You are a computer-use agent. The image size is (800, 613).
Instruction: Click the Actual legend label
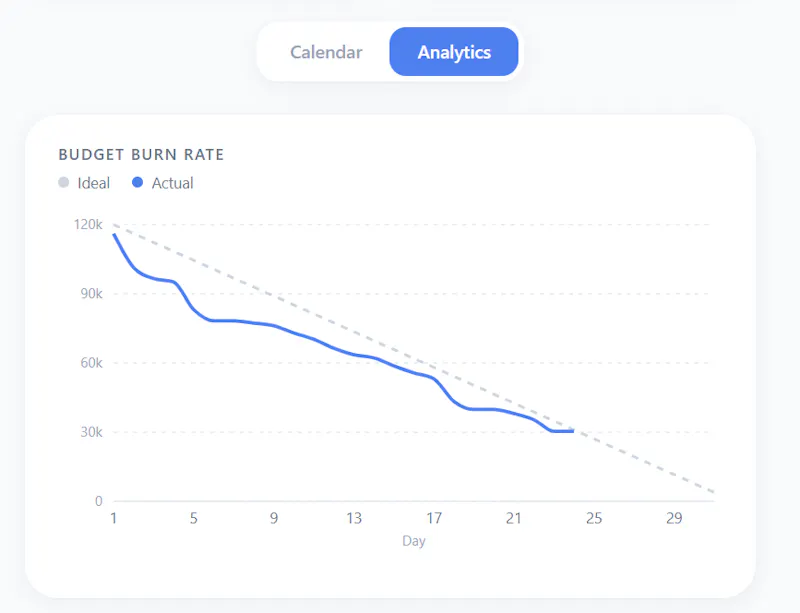coord(172,183)
